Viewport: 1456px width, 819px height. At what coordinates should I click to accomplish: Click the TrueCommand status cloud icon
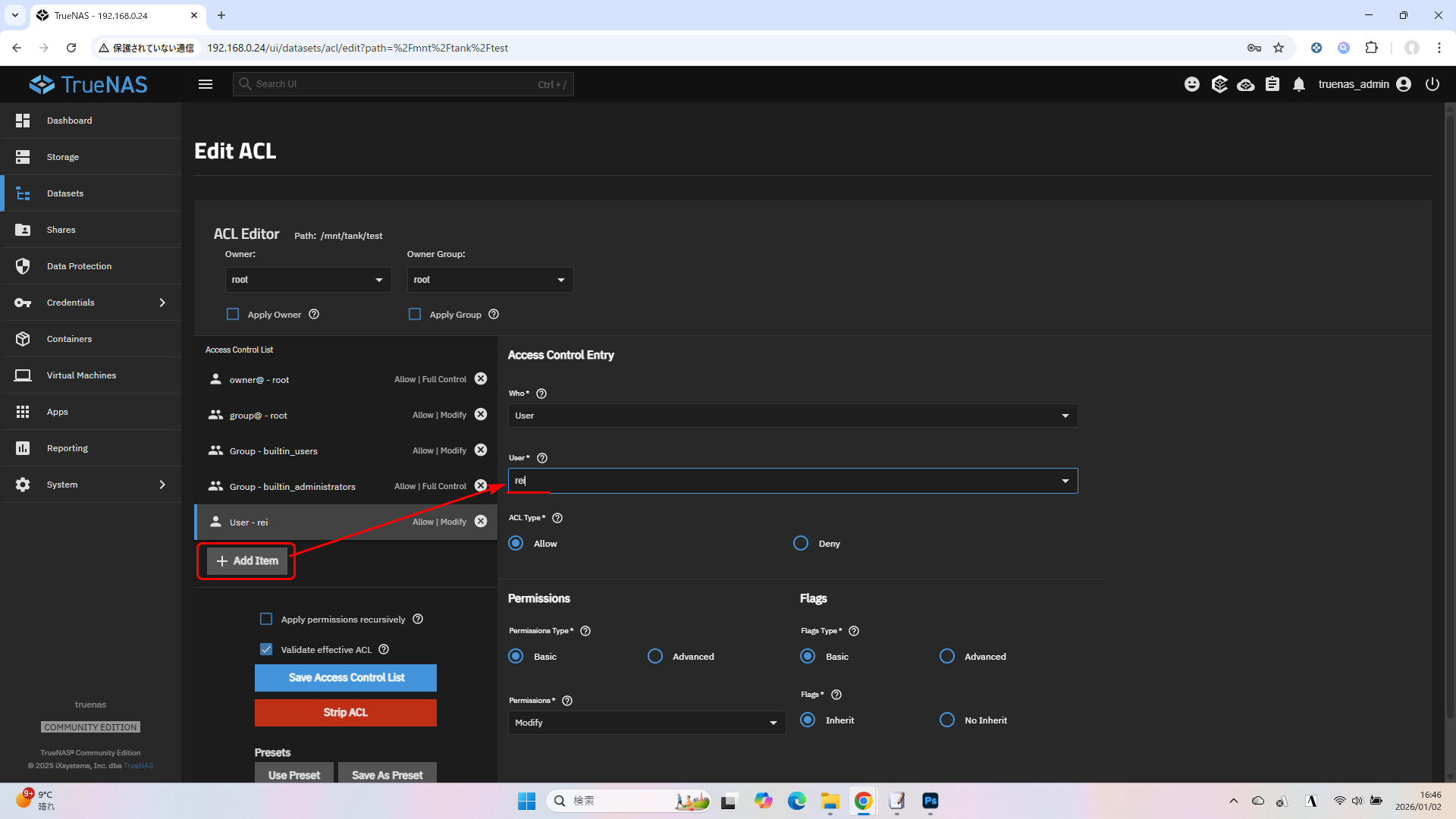[x=1246, y=84]
